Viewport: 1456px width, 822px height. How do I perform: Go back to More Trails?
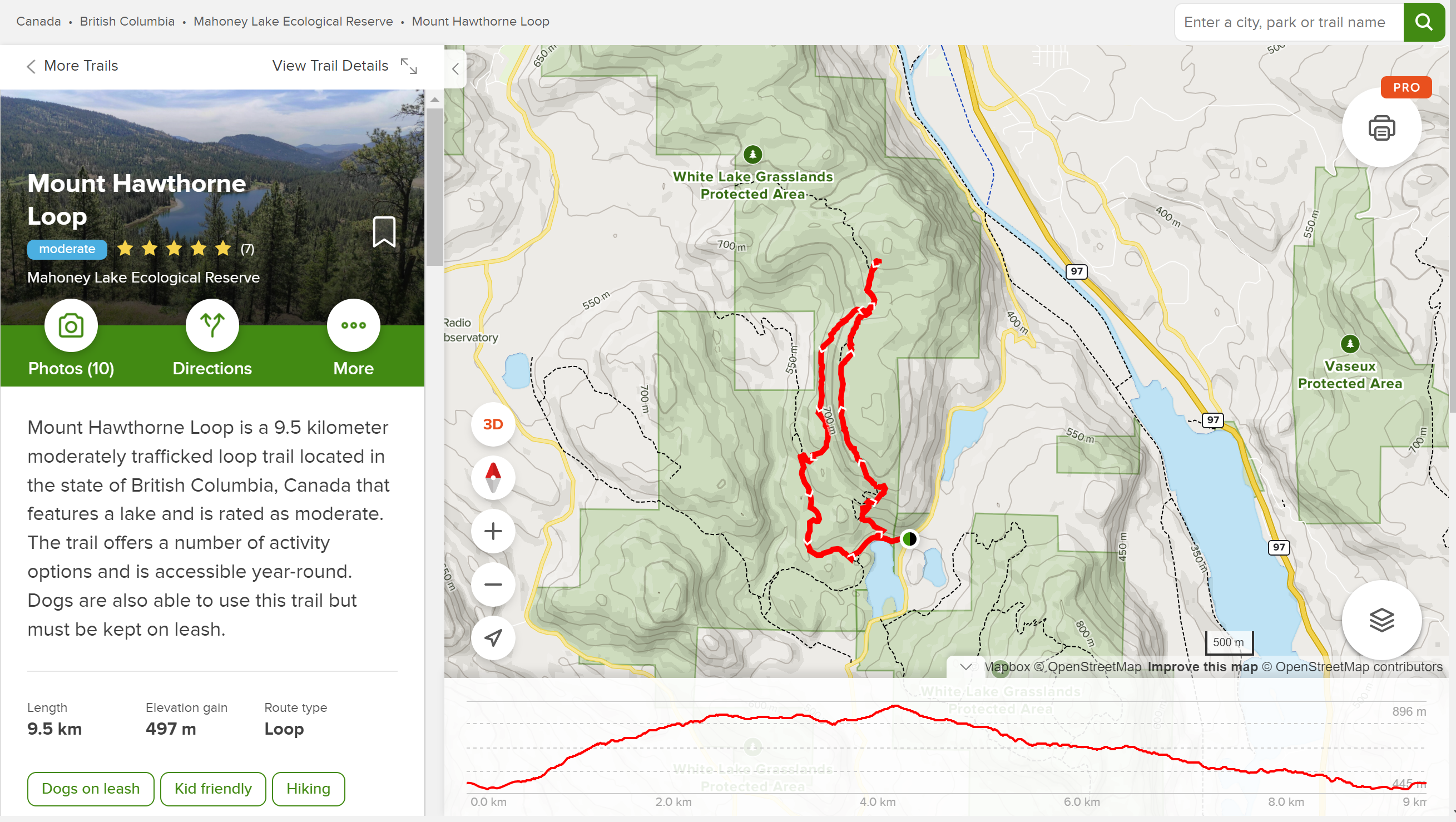(72, 66)
